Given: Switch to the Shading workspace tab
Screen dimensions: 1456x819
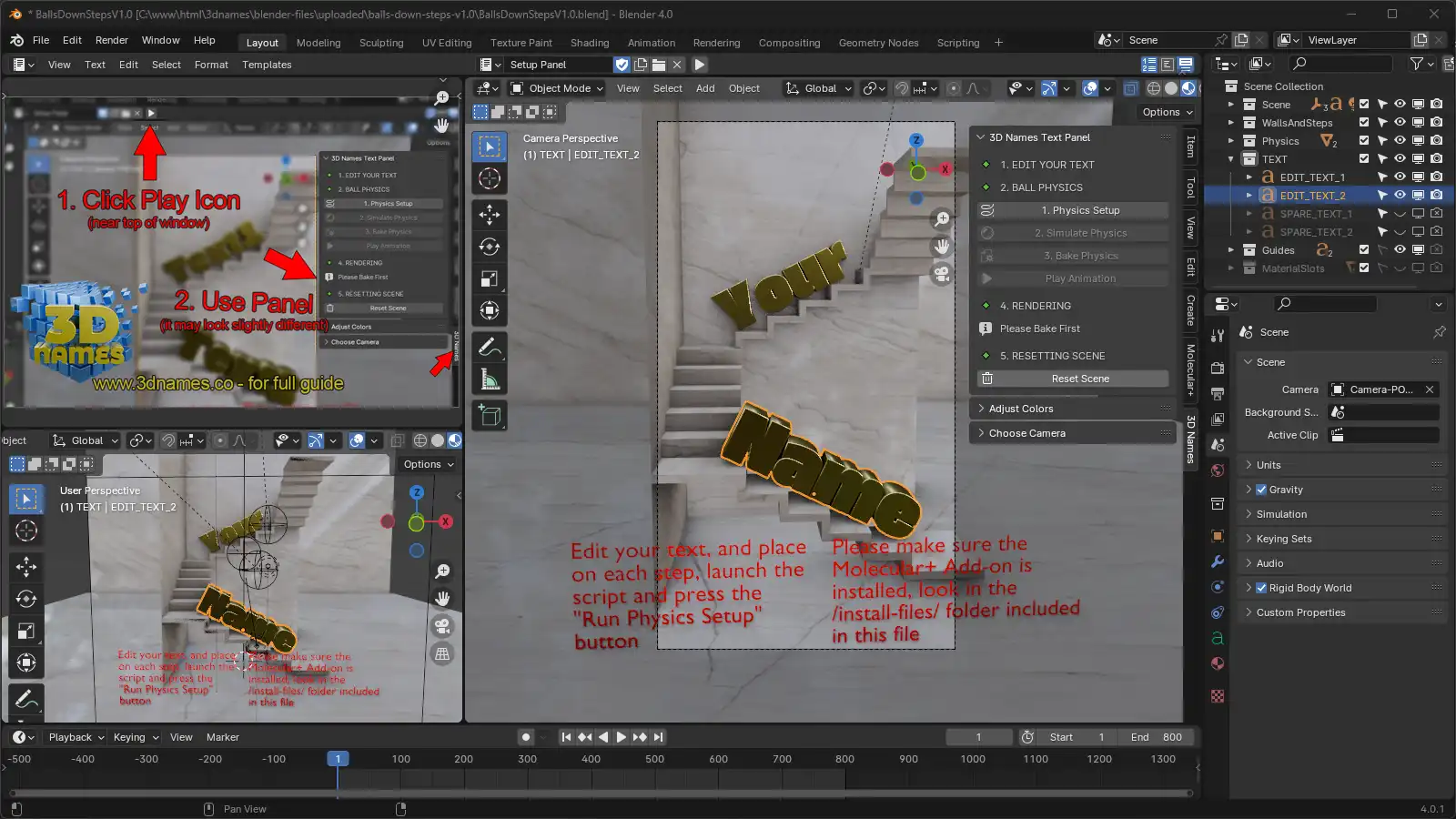Looking at the screenshot, I should pyautogui.click(x=590, y=43).
